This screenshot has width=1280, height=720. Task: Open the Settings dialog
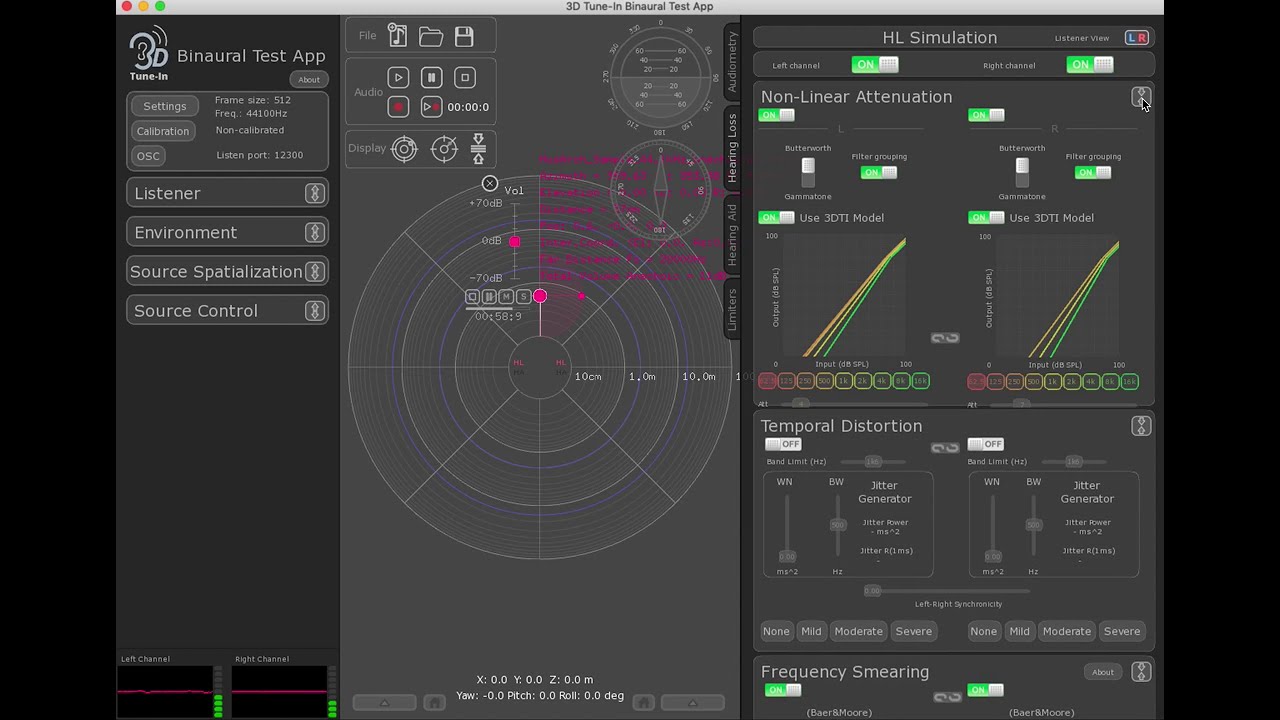(165, 106)
